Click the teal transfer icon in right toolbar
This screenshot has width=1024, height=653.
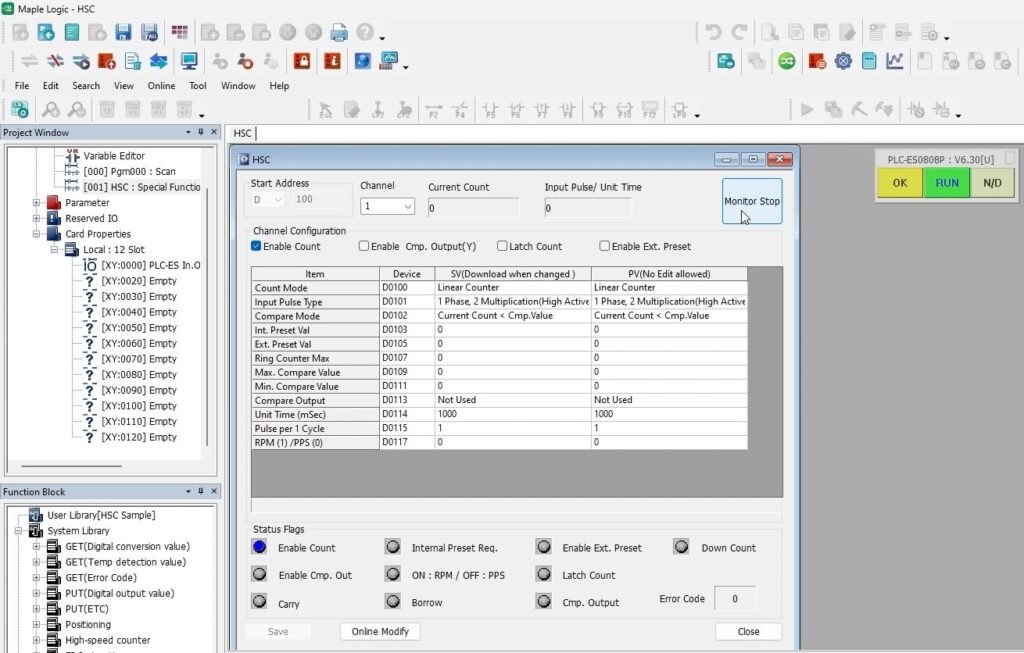[x=726, y=61]
